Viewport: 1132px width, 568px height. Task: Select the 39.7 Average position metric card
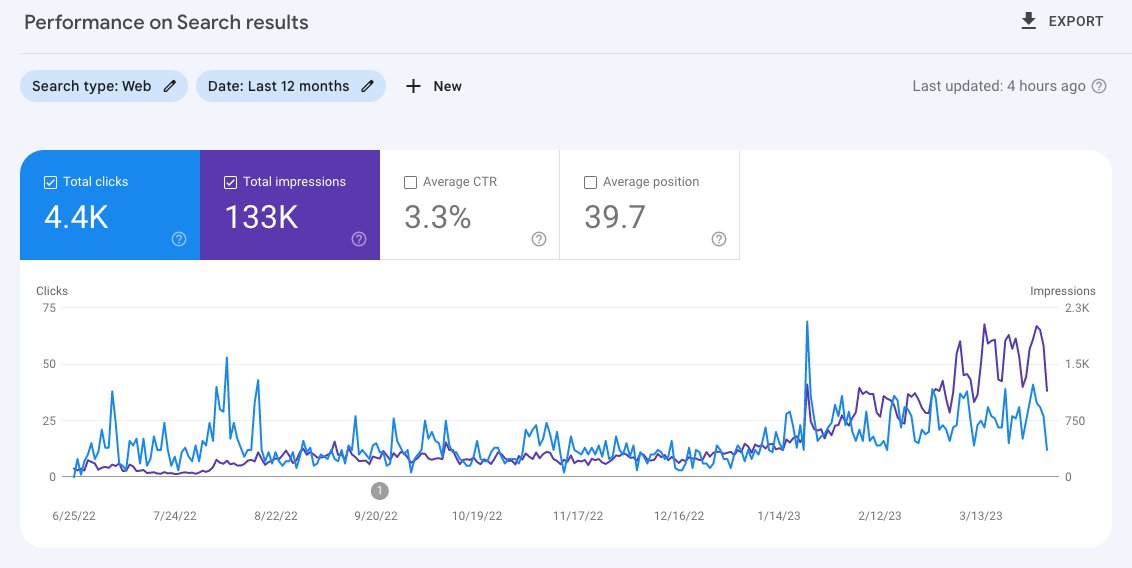point(649,205)
